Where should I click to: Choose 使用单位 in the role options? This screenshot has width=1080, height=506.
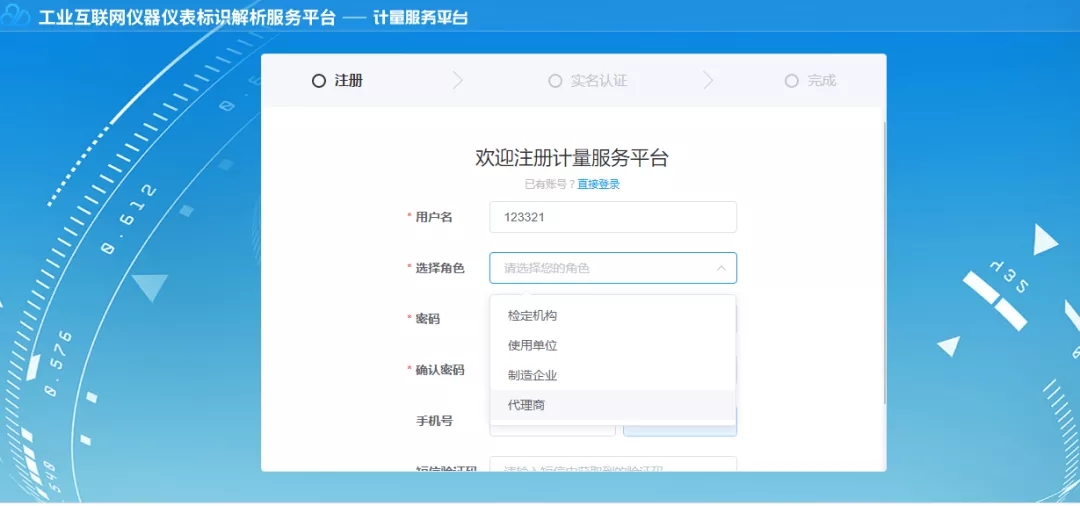click(532, 346)
